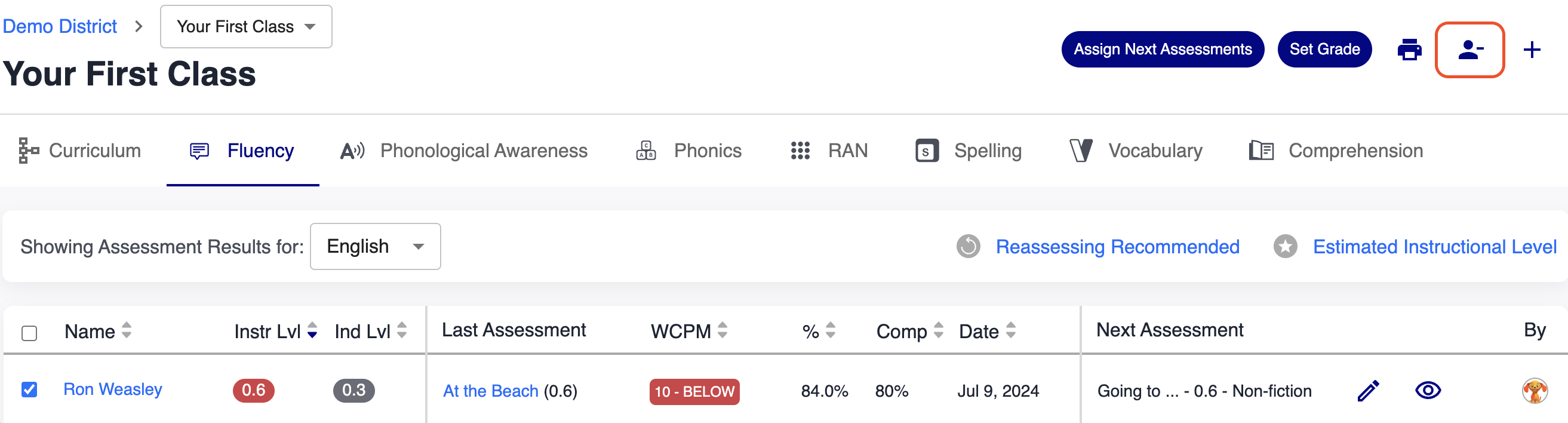Click the Reassessing Recommended circular arrow icon
Screen dimensions: 1568x423
point(968,247)
